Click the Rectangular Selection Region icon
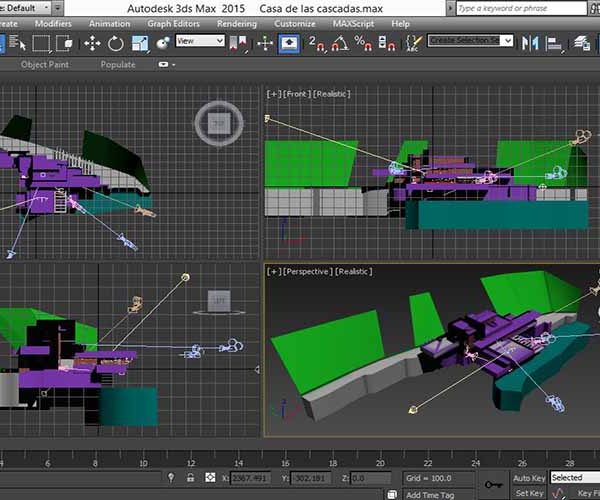Screen dimensions: 600x500 tap(41, 43)
